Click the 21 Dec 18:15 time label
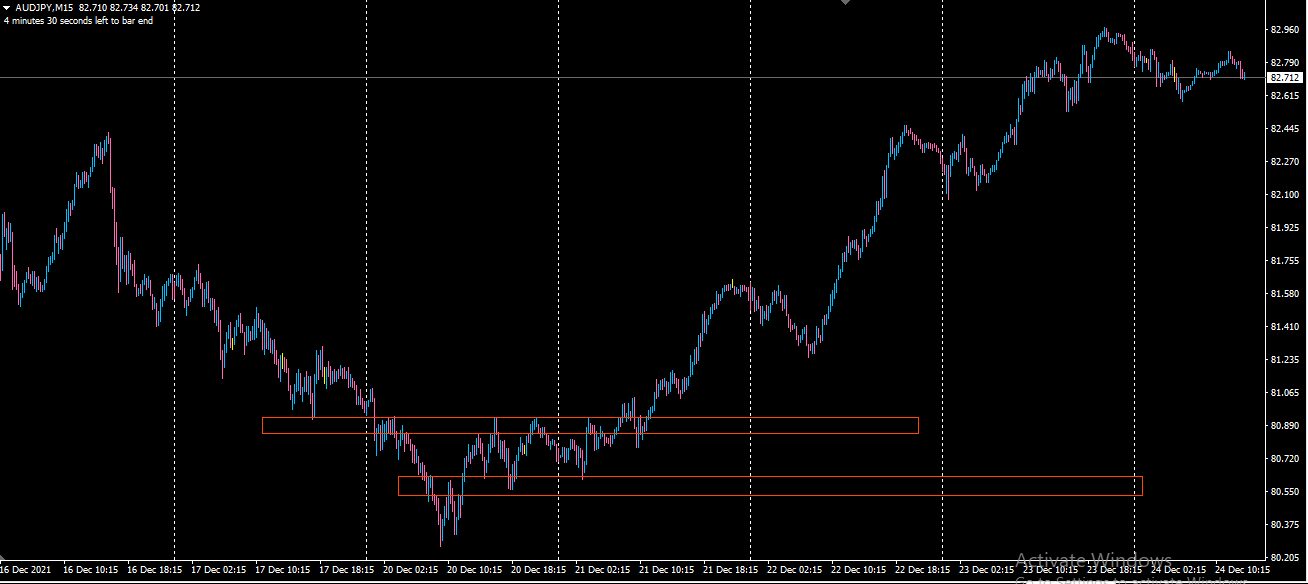The height and width of the screenshot is (584, 1308). [x=731, y=570]
